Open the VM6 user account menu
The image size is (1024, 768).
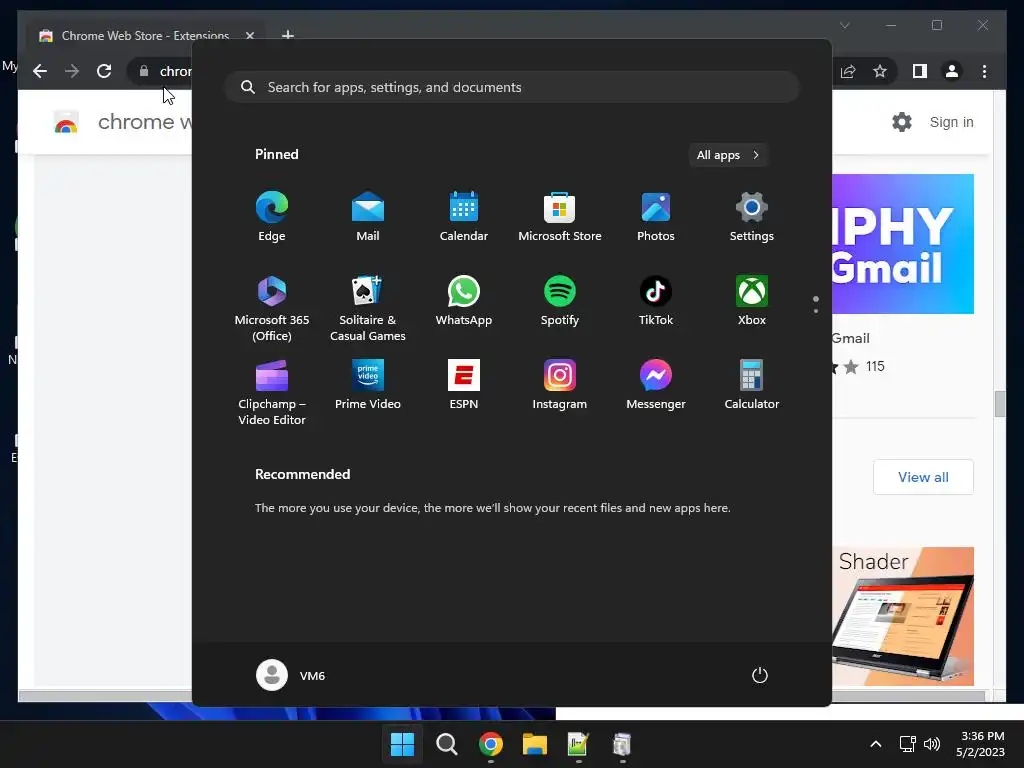[291, 675]
